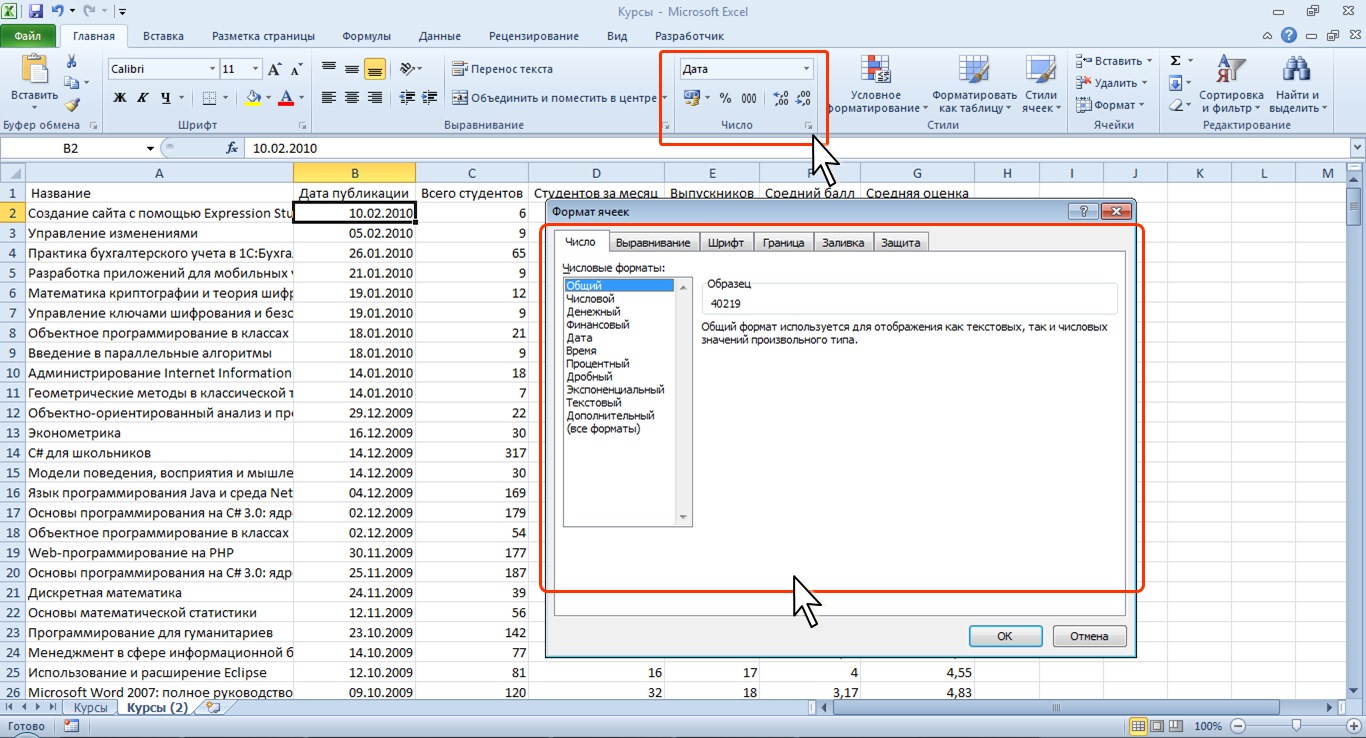Select Денежный in Числовые форматы list
The width and height of the screenshot is (1366, 738).
tap(620, 312)
